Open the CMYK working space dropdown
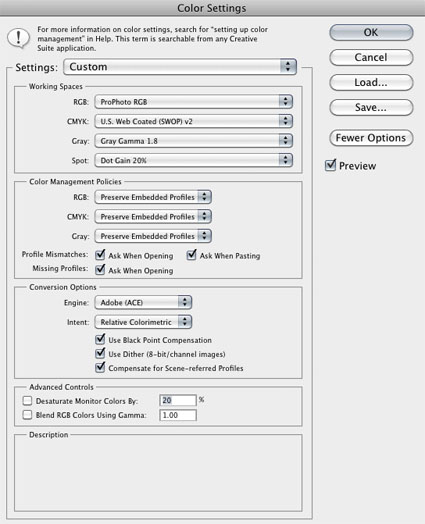This screenshot has height=524, width=425. (x=193, y=121)
